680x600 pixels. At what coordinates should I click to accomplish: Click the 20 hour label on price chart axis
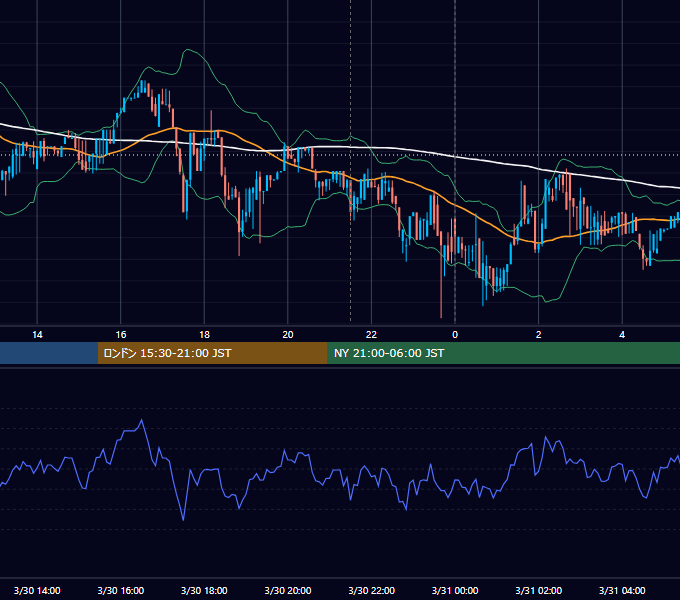click(288, 335)
